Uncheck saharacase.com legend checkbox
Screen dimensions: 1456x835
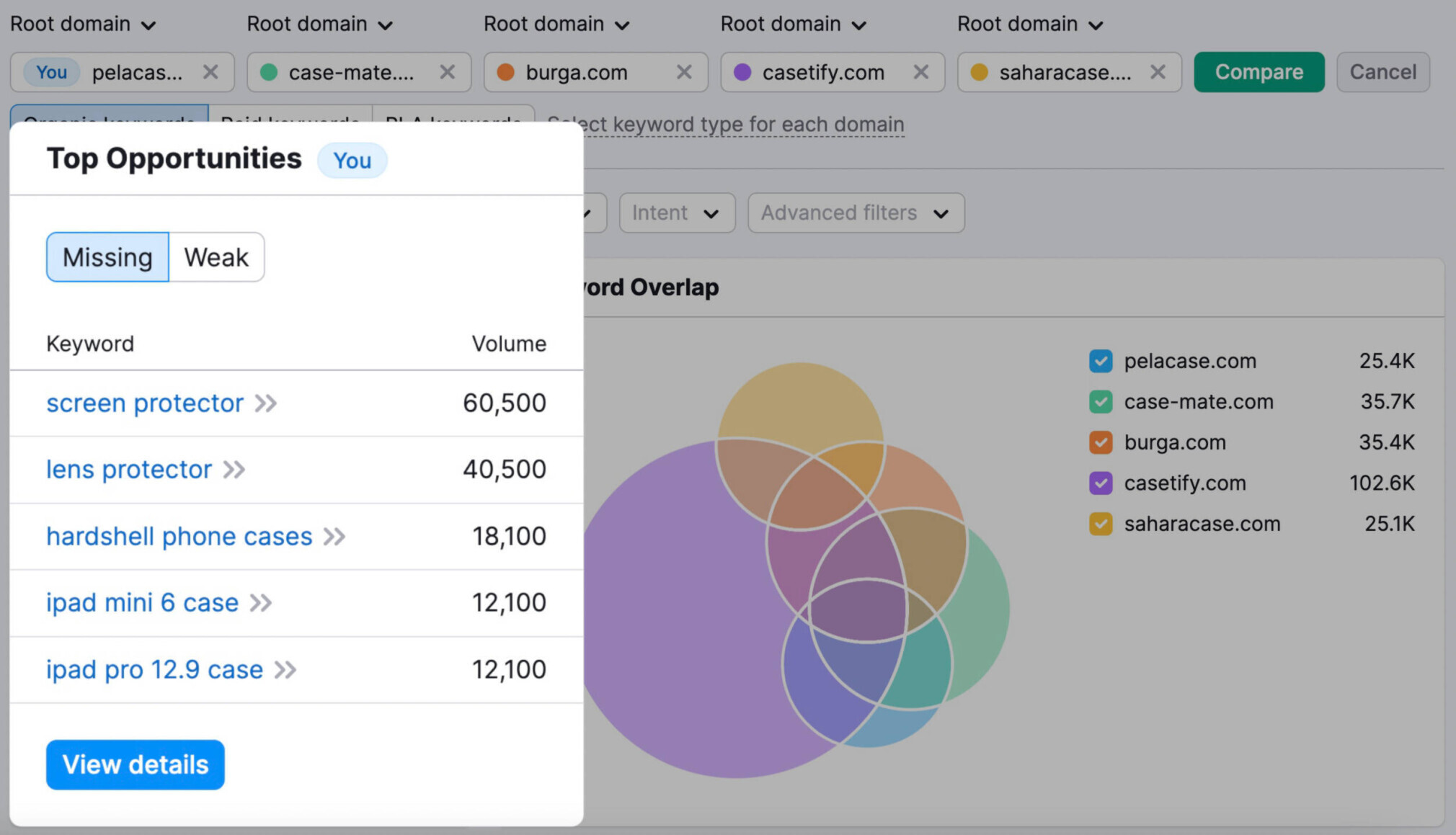1101,524
